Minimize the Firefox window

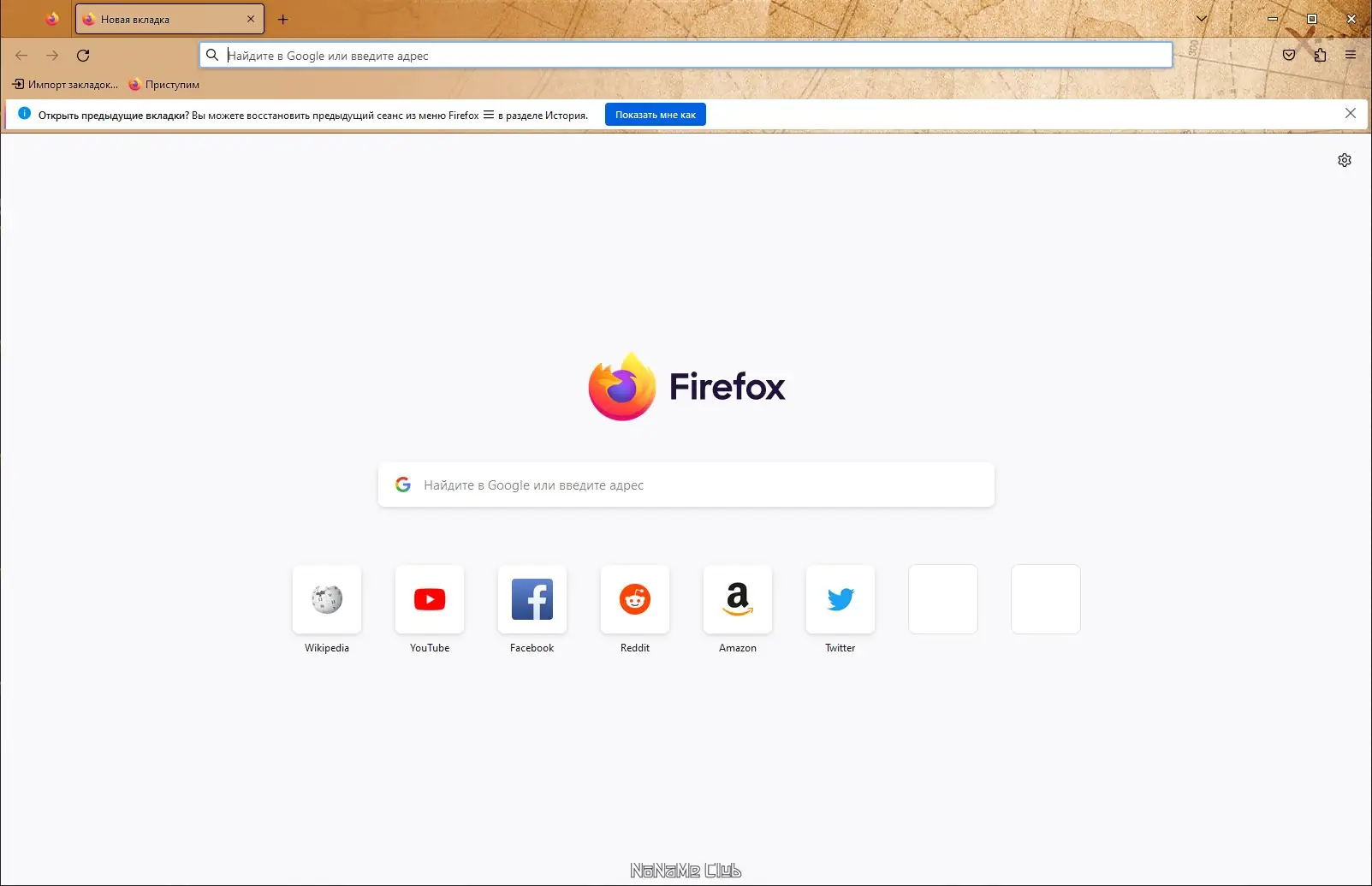[1273, 19]
